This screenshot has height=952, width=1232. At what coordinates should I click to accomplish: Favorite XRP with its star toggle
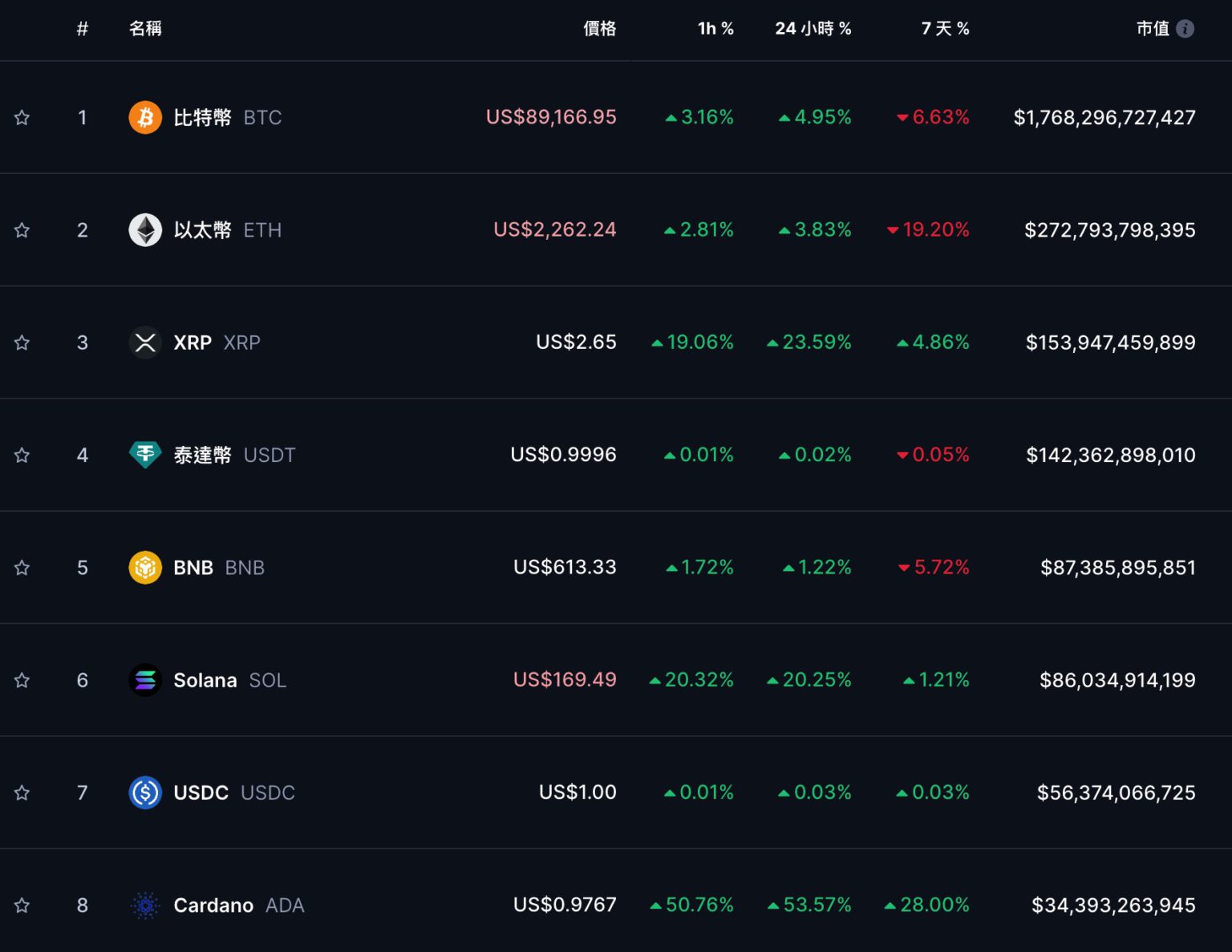pos(22,342)
